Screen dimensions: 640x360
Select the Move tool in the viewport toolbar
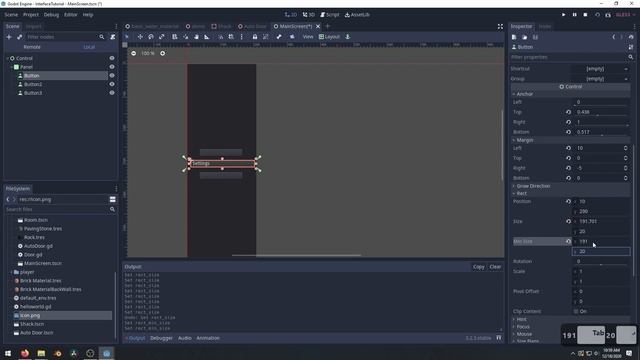(140, 37)
